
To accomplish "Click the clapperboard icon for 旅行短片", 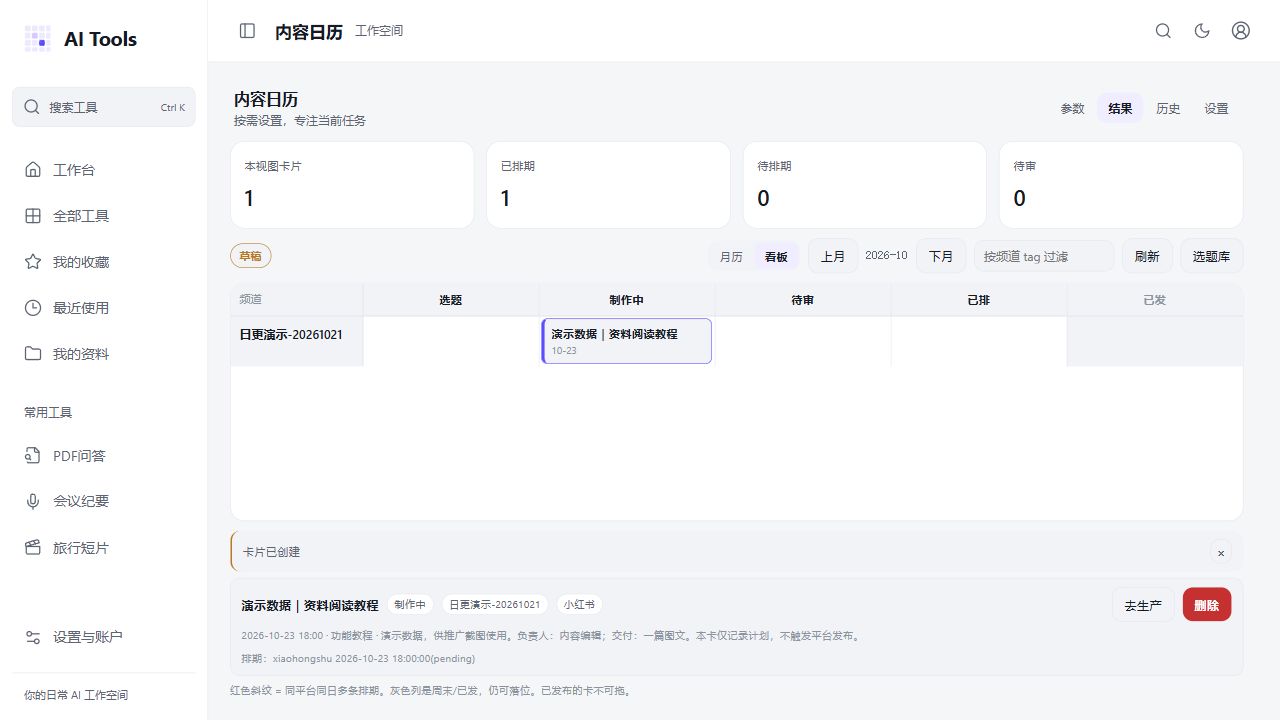I will [x=33, y=548].
